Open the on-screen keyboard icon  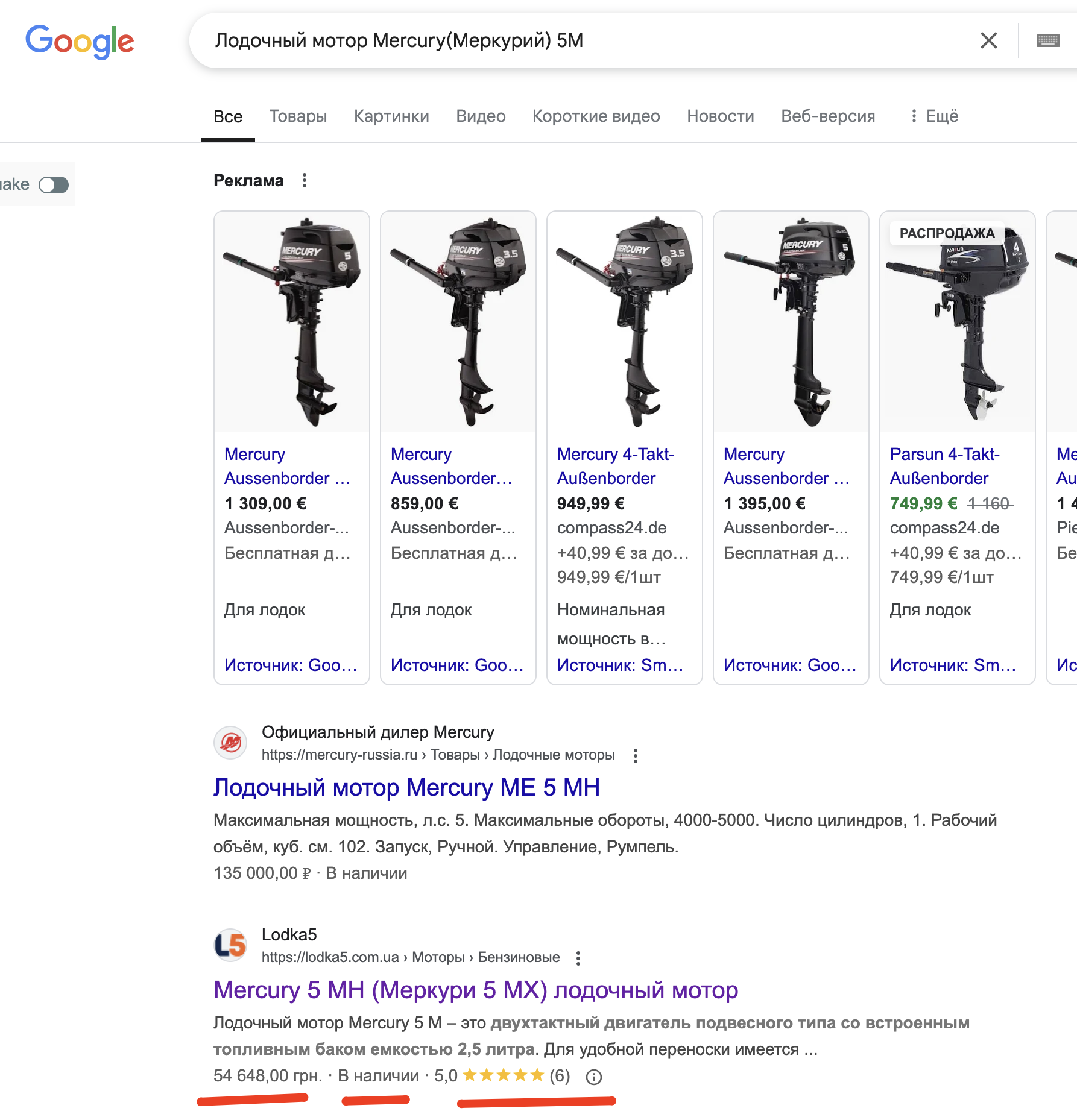[x=1047, y=40]
